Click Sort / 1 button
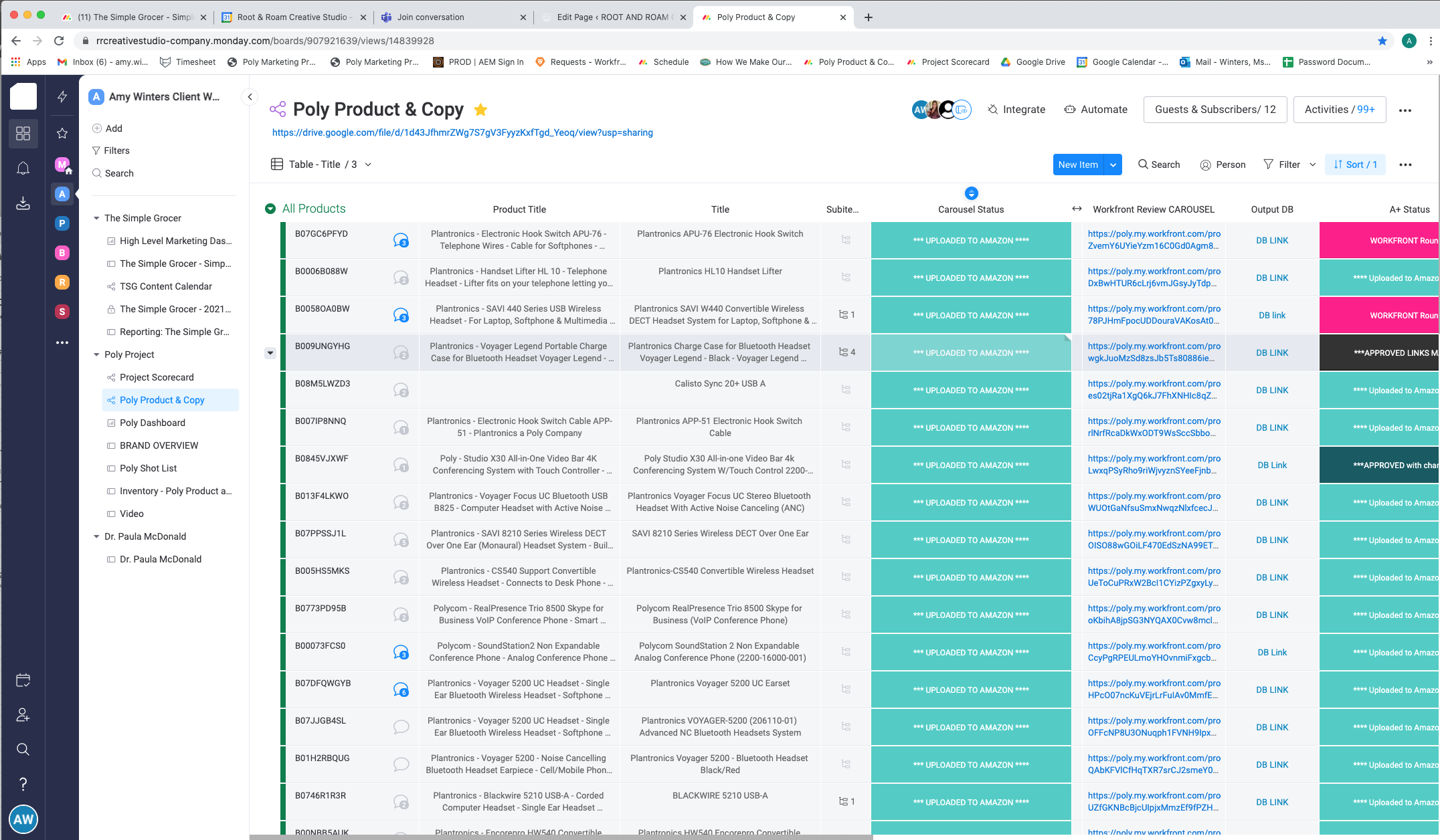The image size is (1440, 840). point(1355,165)
